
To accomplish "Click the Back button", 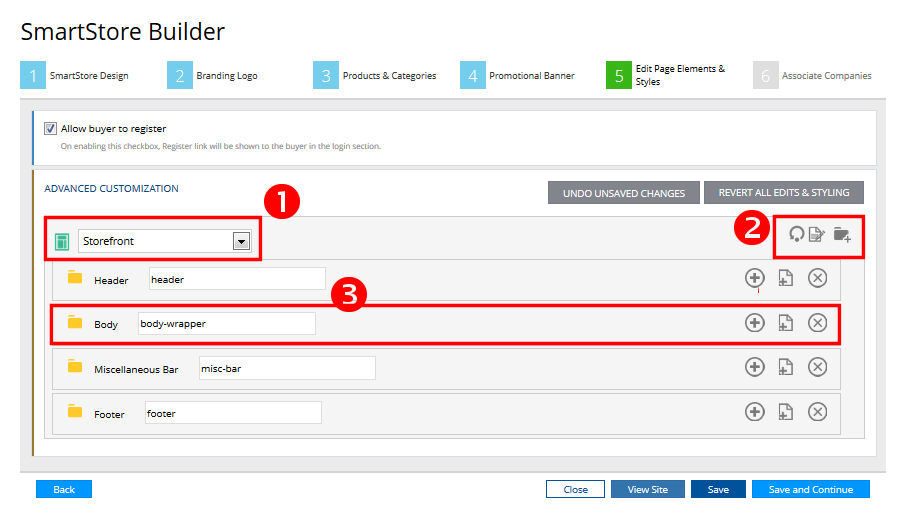I will pyautogui.click(x=64, y=489).
